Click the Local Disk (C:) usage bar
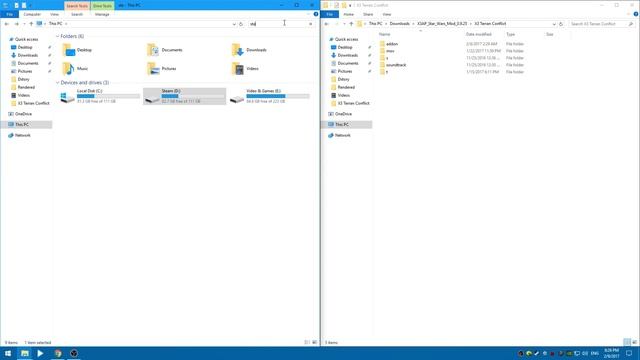The image size is (640, 360). click(109, 96)
